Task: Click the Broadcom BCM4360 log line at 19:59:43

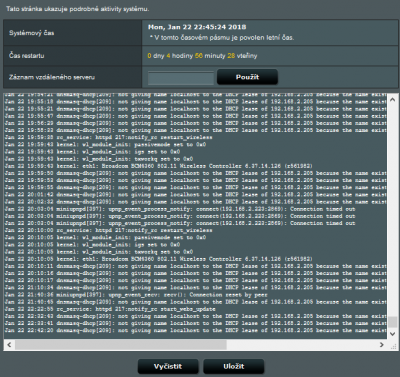Action: point(159,166)
